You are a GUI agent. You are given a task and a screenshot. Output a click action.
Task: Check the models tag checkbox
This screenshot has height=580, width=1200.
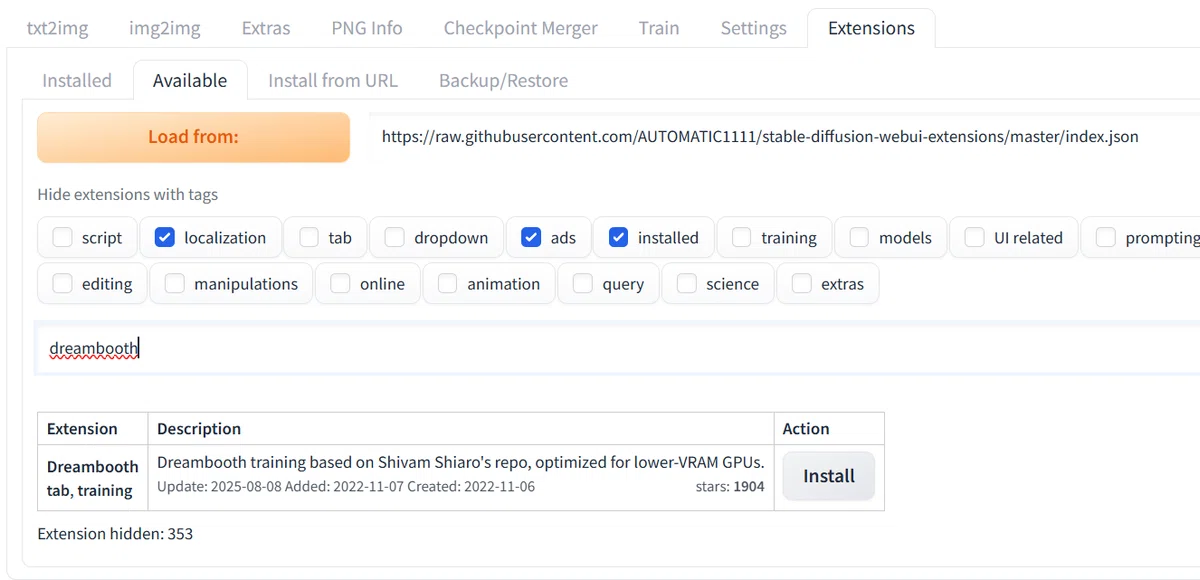(x=859, y=238)
